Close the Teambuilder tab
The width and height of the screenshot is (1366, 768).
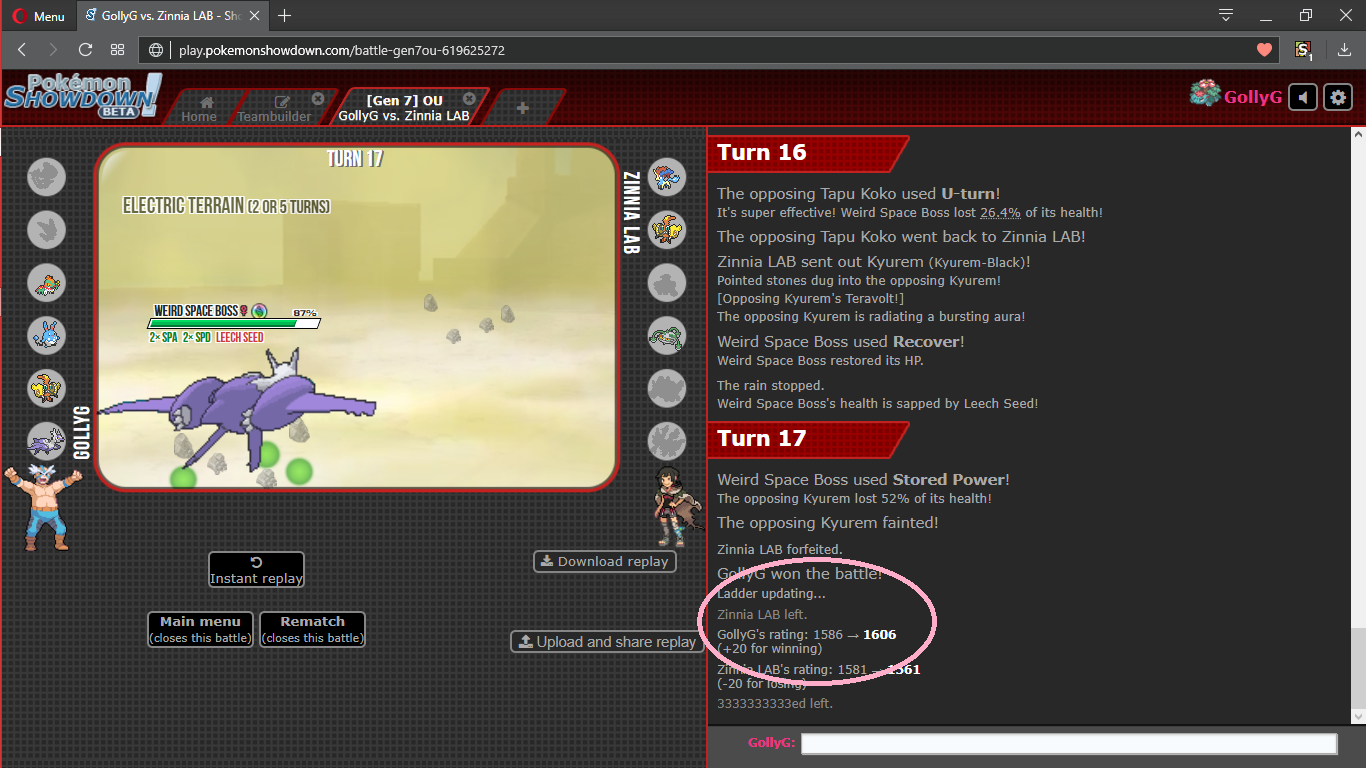[318, 98]
